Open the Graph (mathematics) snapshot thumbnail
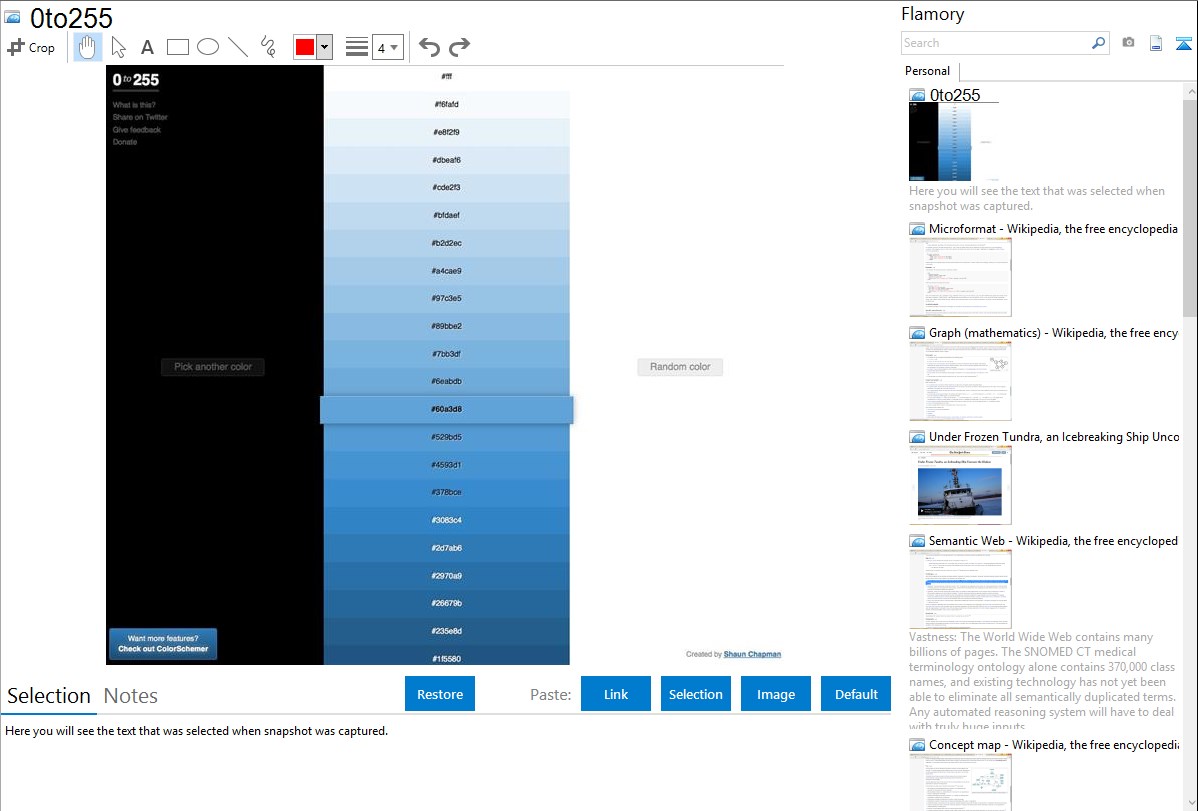 (x=960, y=381)
